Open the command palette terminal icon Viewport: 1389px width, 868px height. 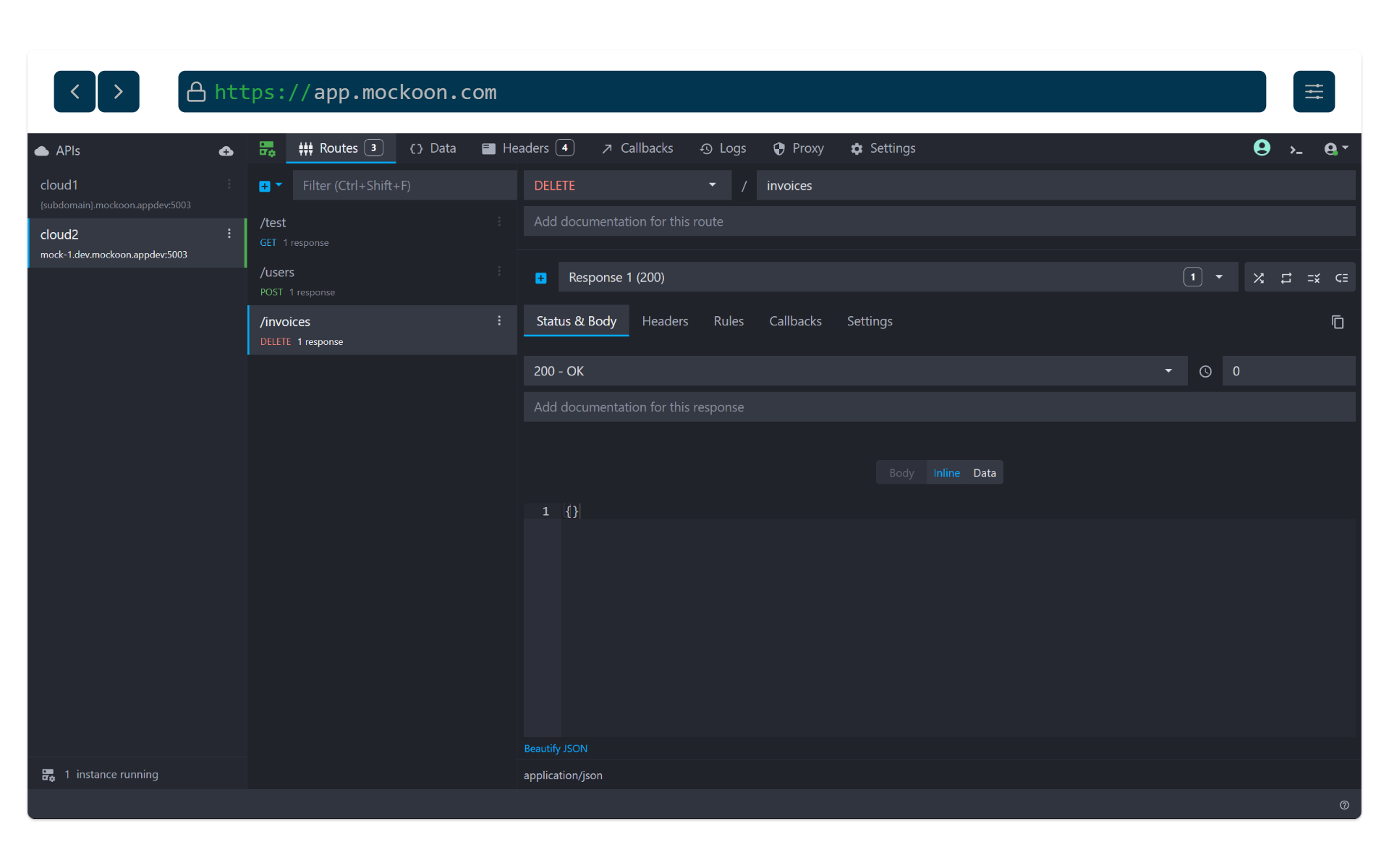[x=1297, y=148]
